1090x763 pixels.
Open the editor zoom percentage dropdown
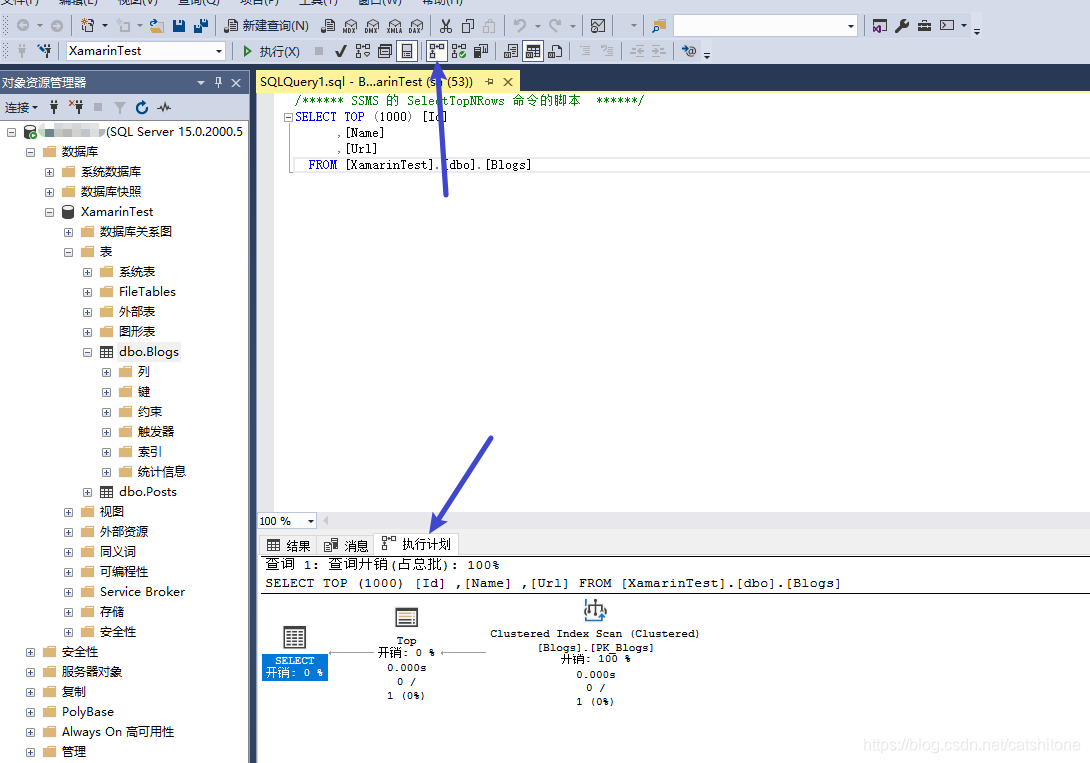pos(310,521)
